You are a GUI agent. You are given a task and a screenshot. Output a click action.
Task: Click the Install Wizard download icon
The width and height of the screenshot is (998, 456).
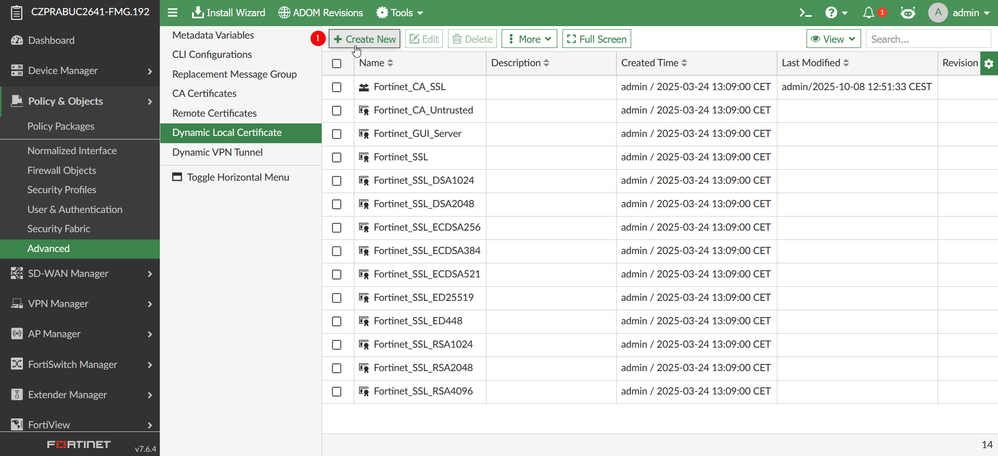(x=198, y=13)
